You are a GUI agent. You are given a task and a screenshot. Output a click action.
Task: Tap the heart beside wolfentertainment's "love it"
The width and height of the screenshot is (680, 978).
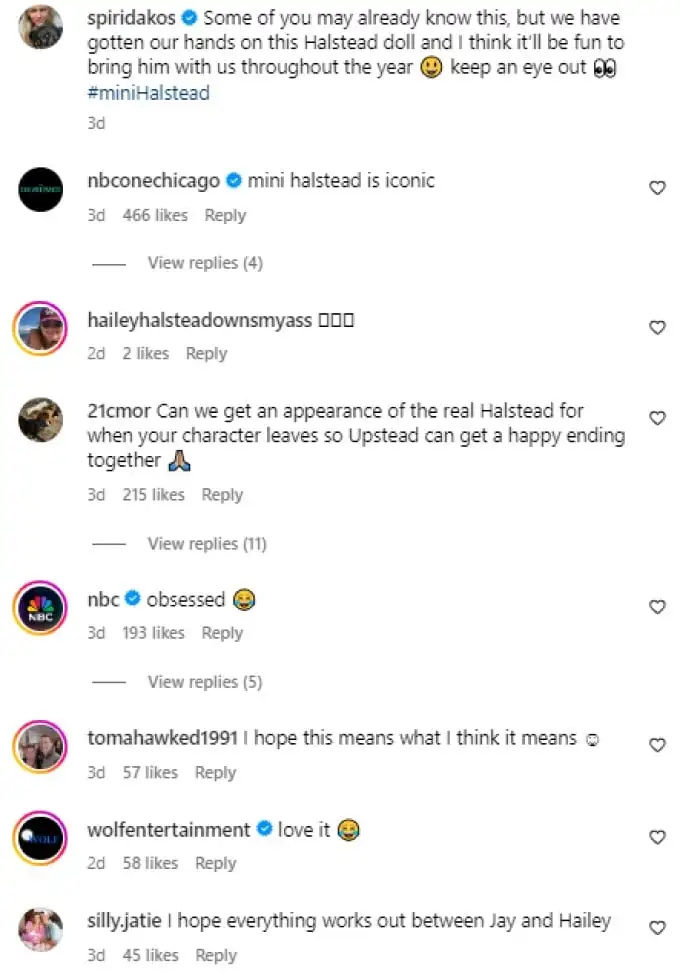click(658, 837)
